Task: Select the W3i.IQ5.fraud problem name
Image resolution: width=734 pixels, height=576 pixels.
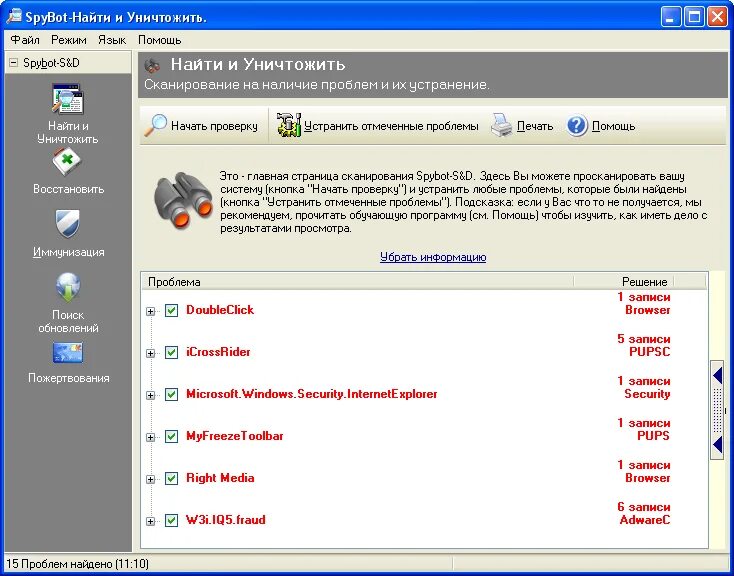Action: tap(226, 520)
